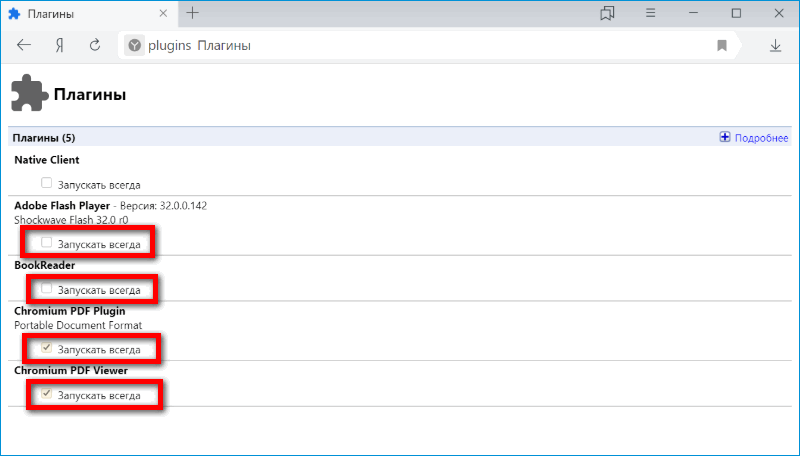This screenshot has width=800, height=456.
Task: Enable always run for Native Client
Action: (47, 184)
